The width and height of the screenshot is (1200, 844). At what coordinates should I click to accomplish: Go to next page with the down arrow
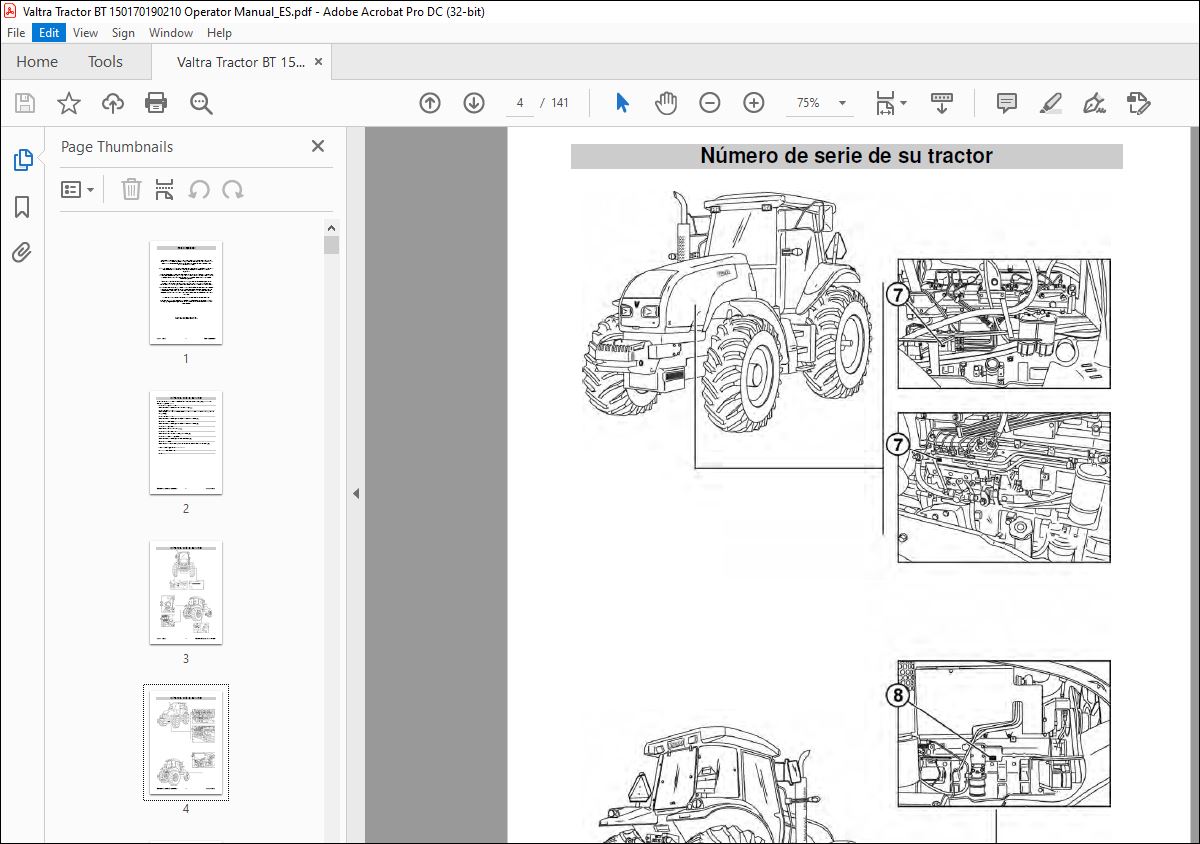tap(474, 103)
